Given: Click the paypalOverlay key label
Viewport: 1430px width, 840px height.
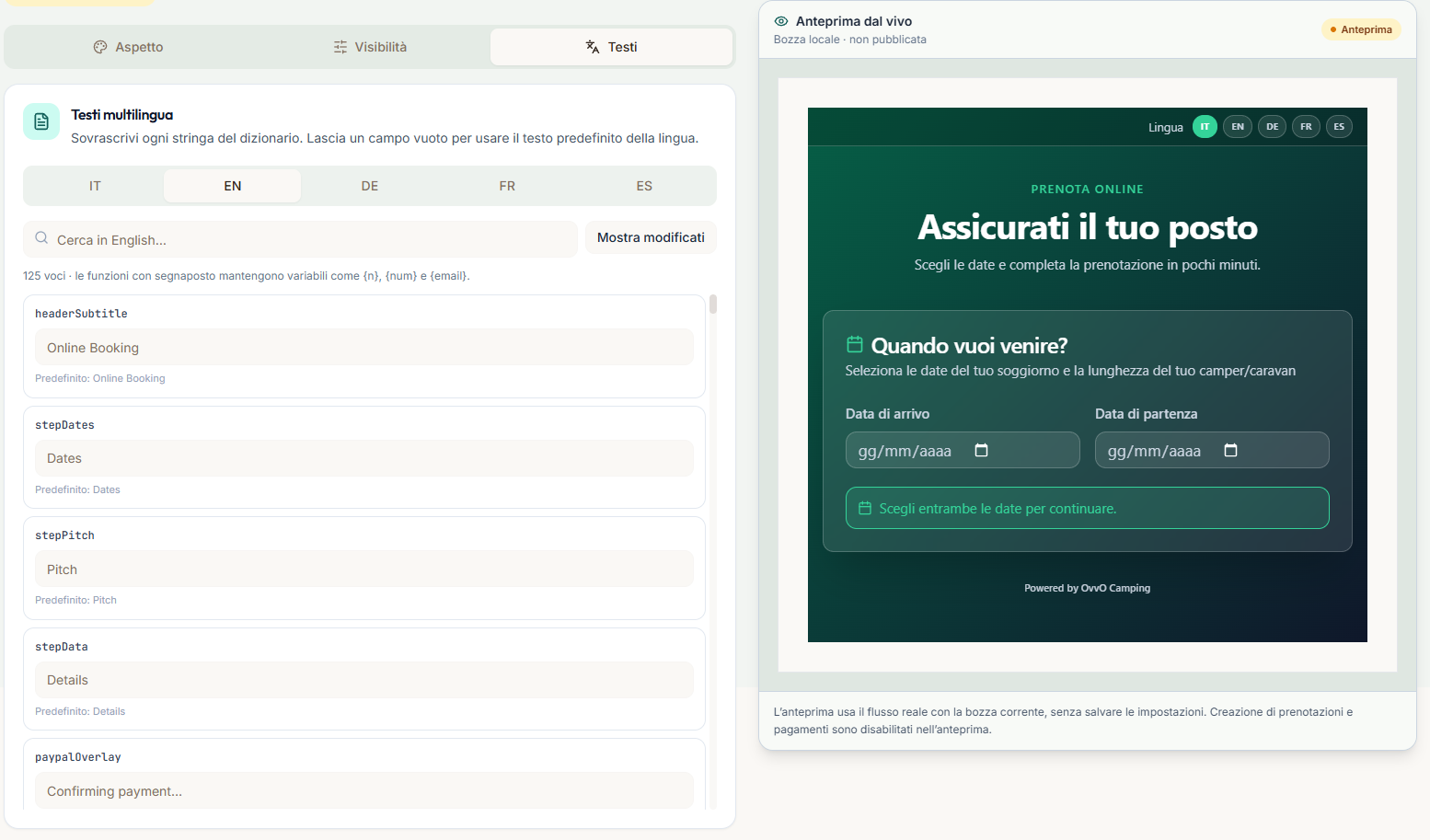Looking at the screenshot, I should [x=78, y=757].
